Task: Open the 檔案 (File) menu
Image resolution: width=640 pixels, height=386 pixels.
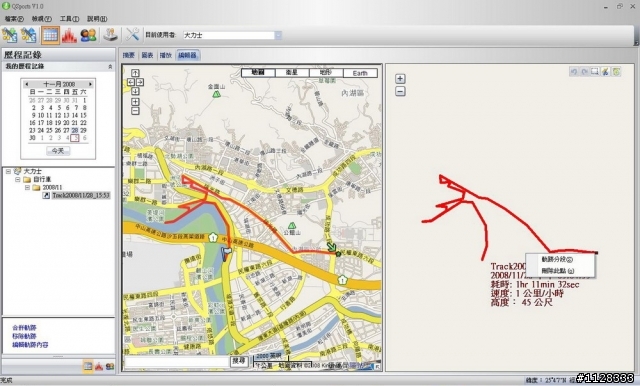Action: pos(14,19)
